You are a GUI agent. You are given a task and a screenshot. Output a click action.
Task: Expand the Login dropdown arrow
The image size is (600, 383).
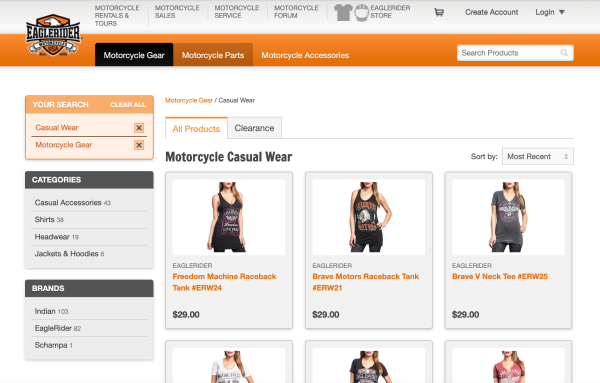pyautogui.click(x=562, y=12)
